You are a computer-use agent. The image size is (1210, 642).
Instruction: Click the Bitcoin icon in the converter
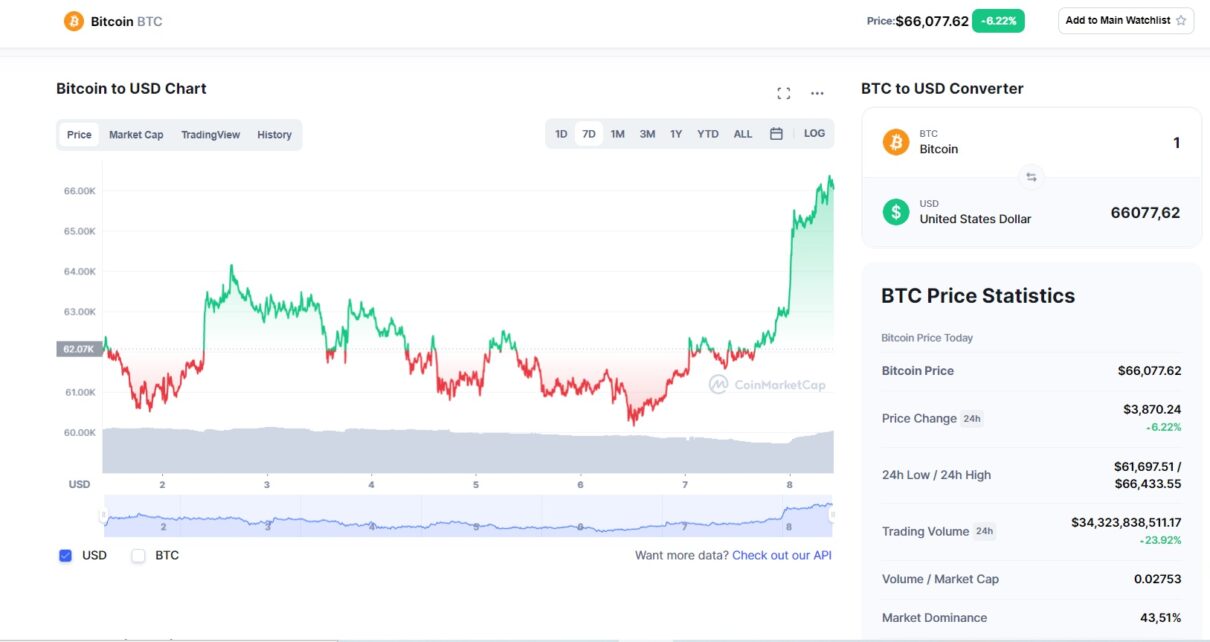[x=896, y=142]
